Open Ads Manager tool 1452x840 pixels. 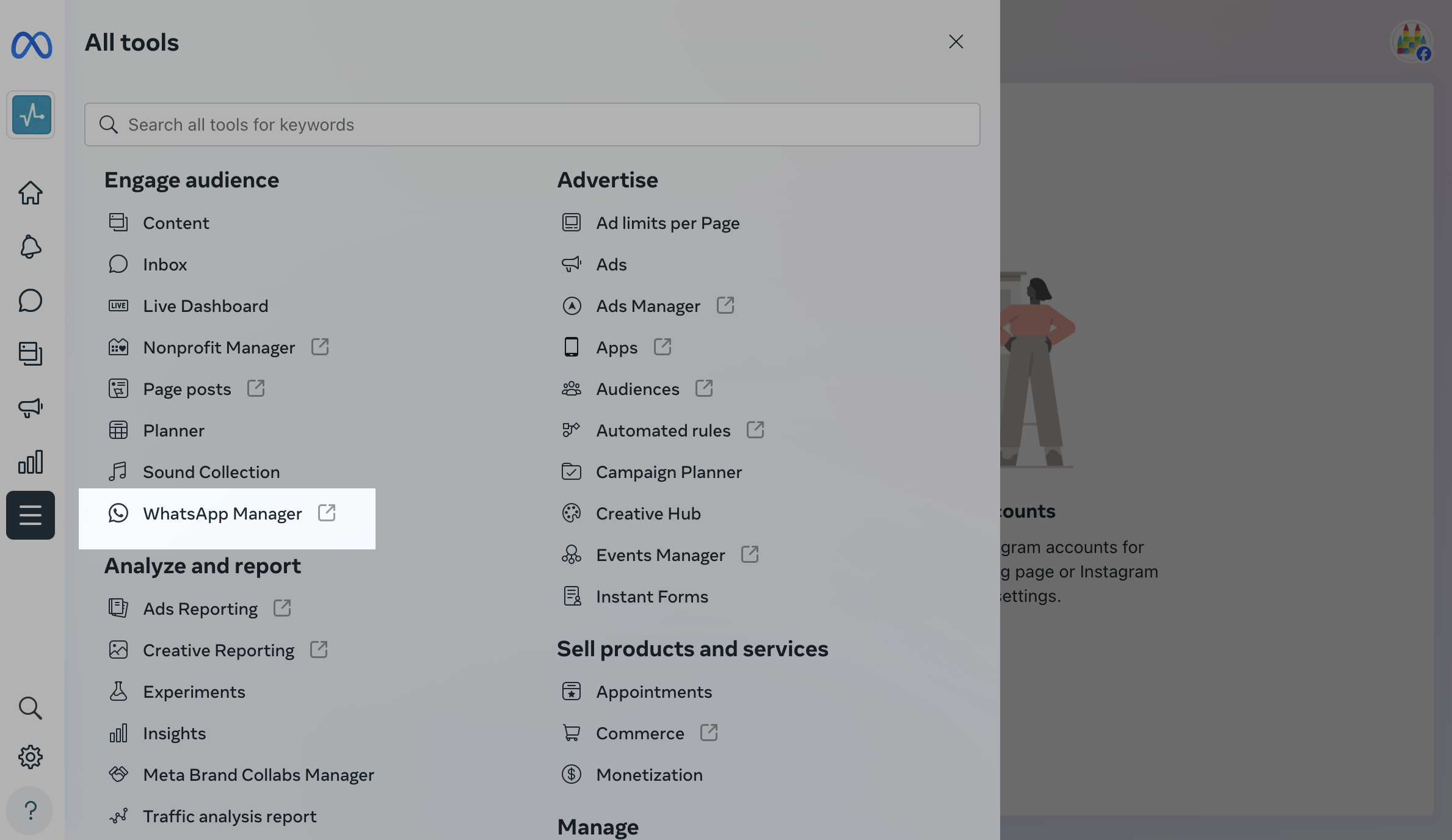[648, 306]
